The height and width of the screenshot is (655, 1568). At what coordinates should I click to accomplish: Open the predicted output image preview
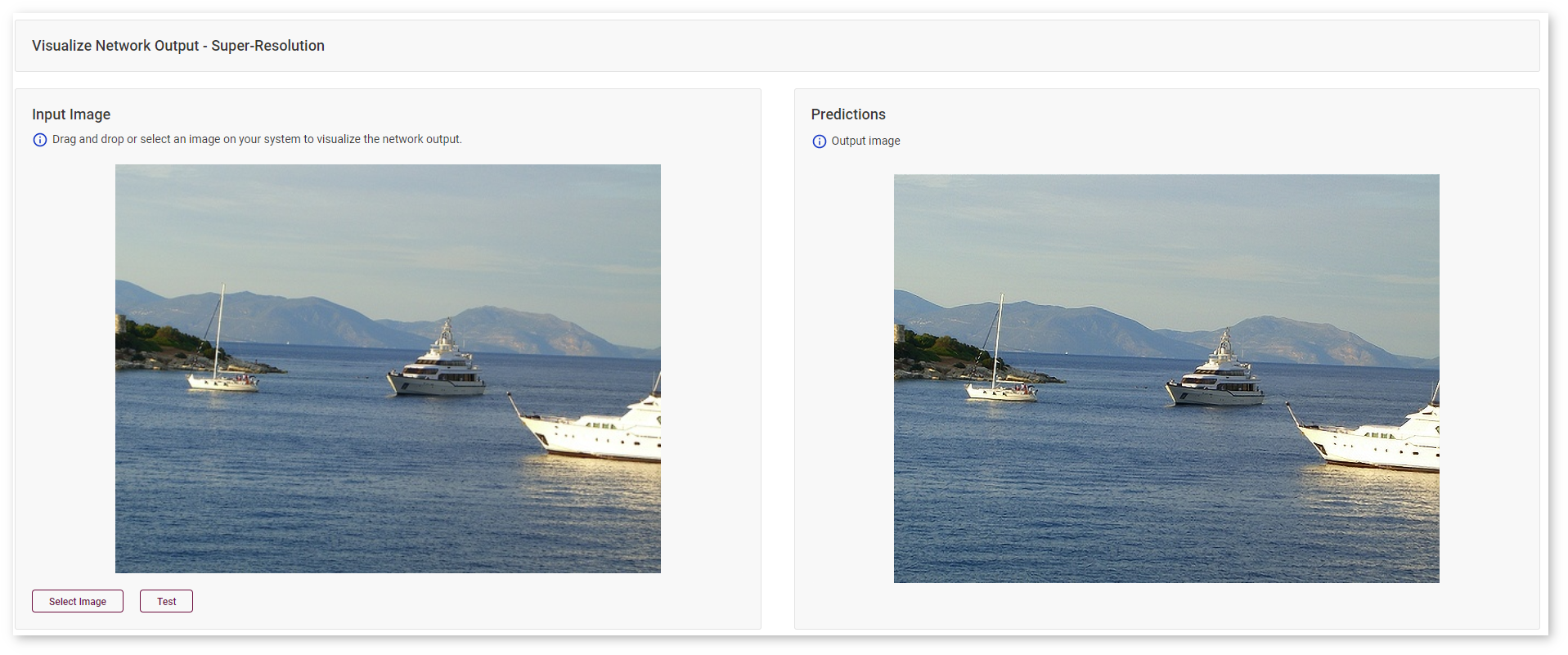1166,379
